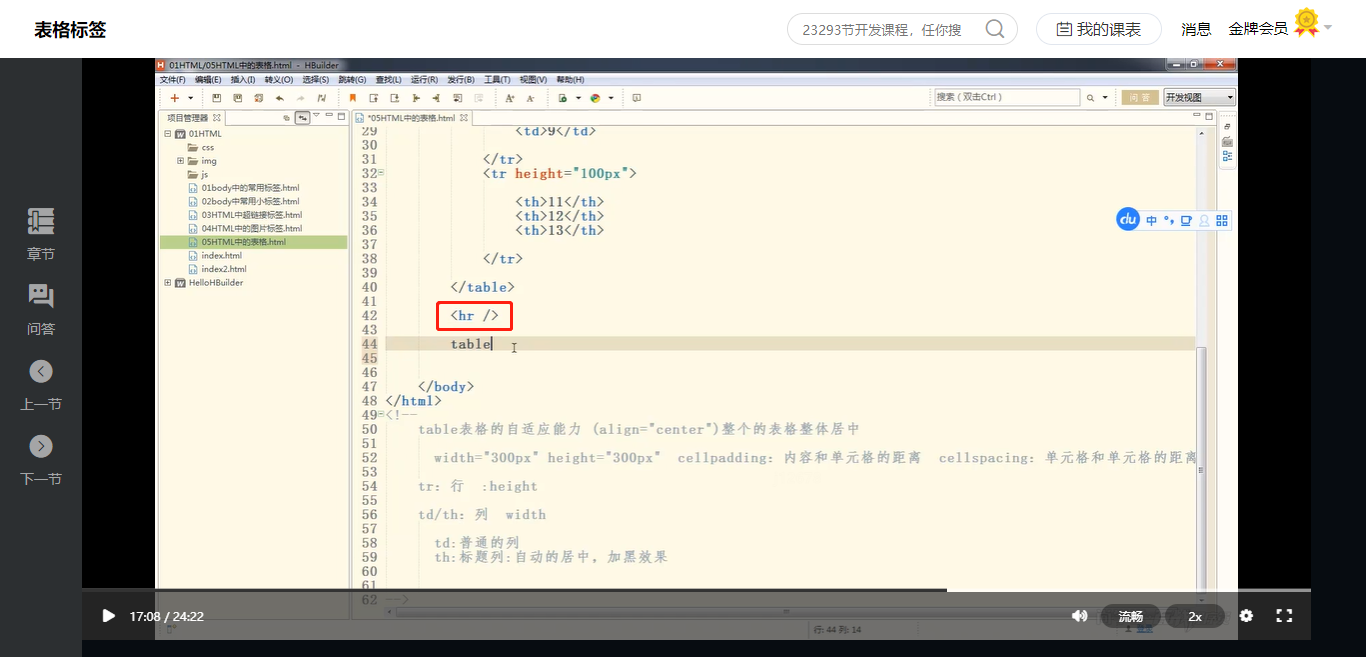Select the 05HTML中的表格.html editor tab
The width and height of the screenshot is (1366, 657).
click(x=411, y=118)
